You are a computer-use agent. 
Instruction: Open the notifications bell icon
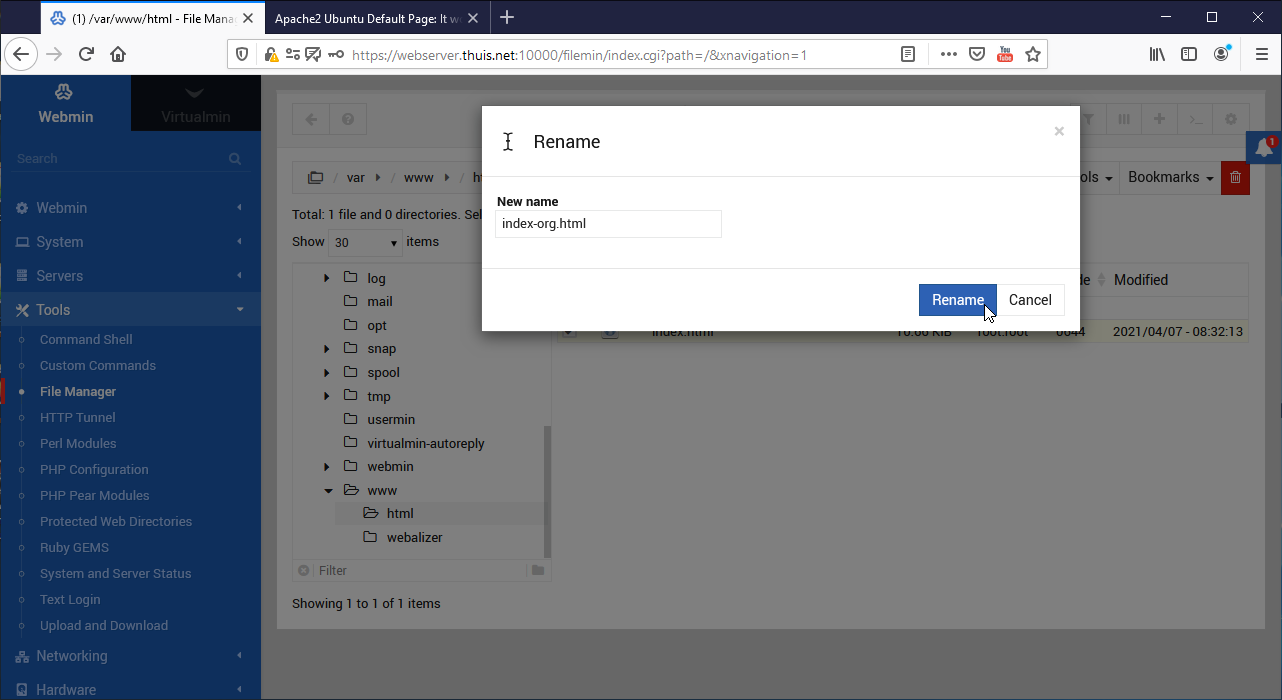point(1263,147)
